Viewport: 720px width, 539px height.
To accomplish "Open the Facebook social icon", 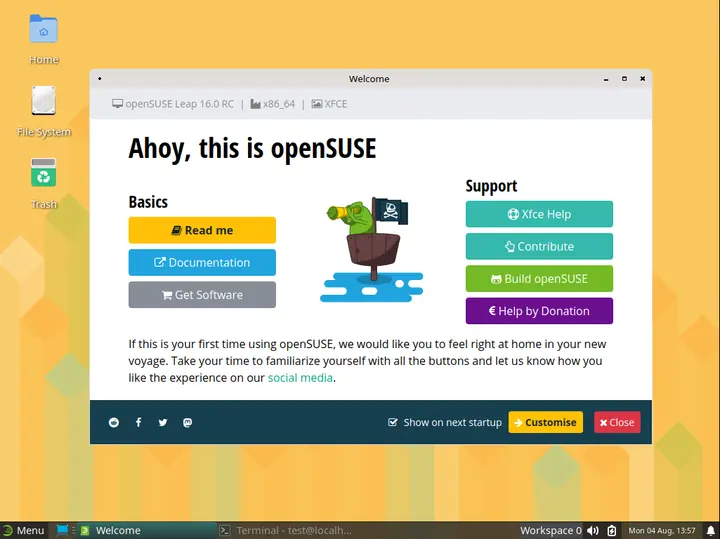I will tap(138, 423).
